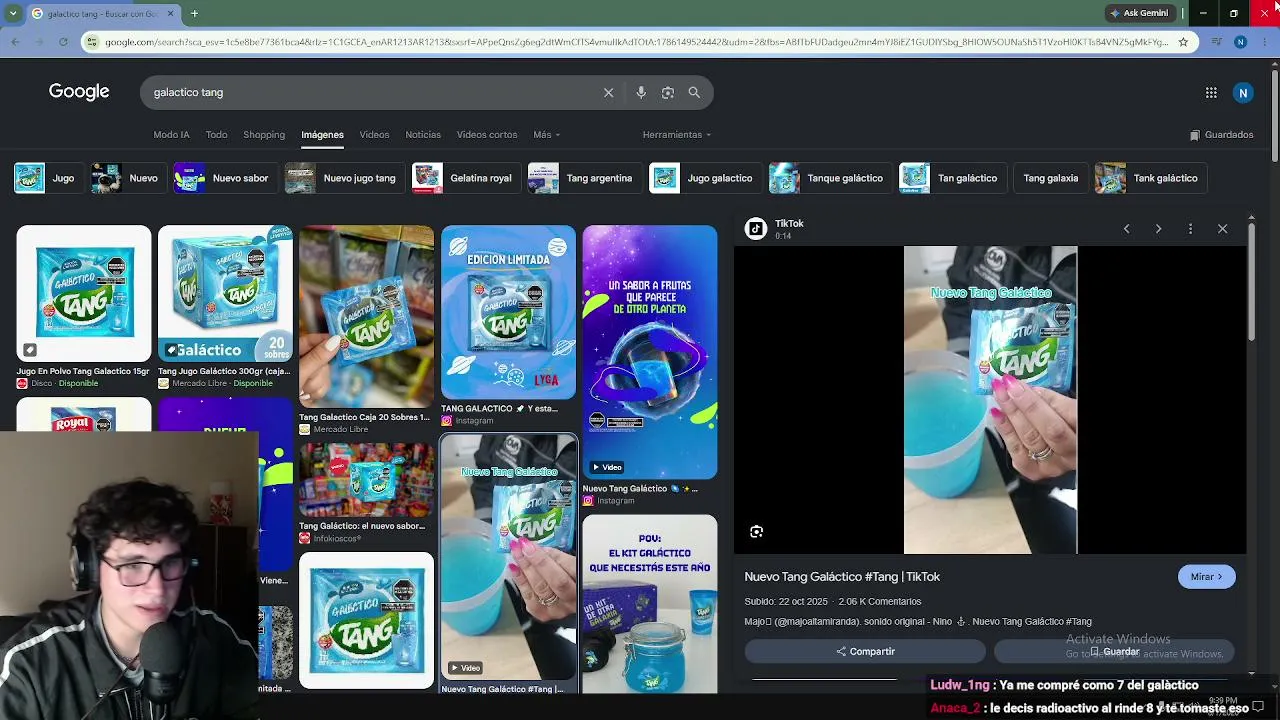This screenshot has width=1280, height=720.
Task: Show the previous image in the preview panel
Action: point(1126,229)
